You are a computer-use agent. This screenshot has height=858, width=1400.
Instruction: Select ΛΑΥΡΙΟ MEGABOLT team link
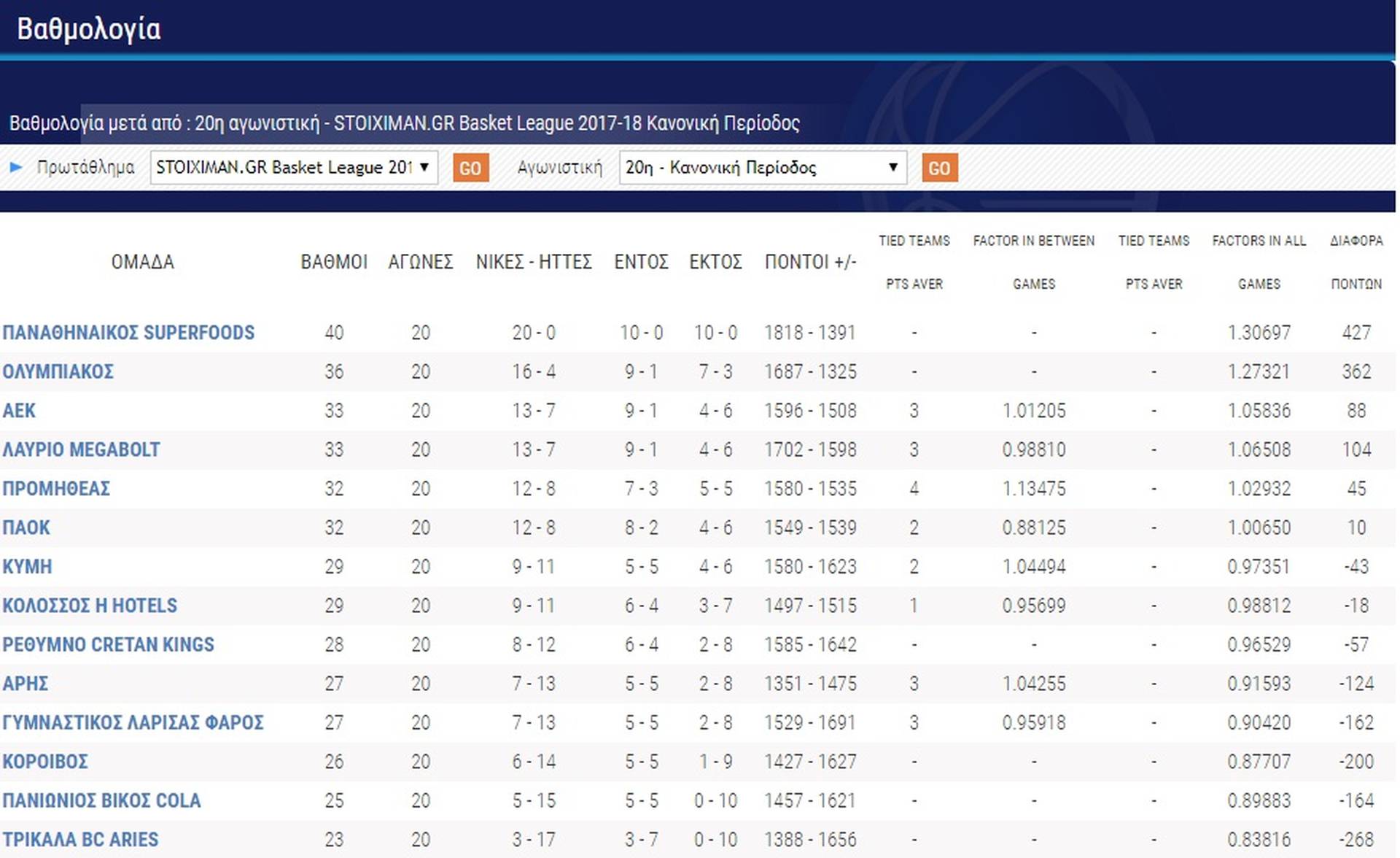pos(81,449)
